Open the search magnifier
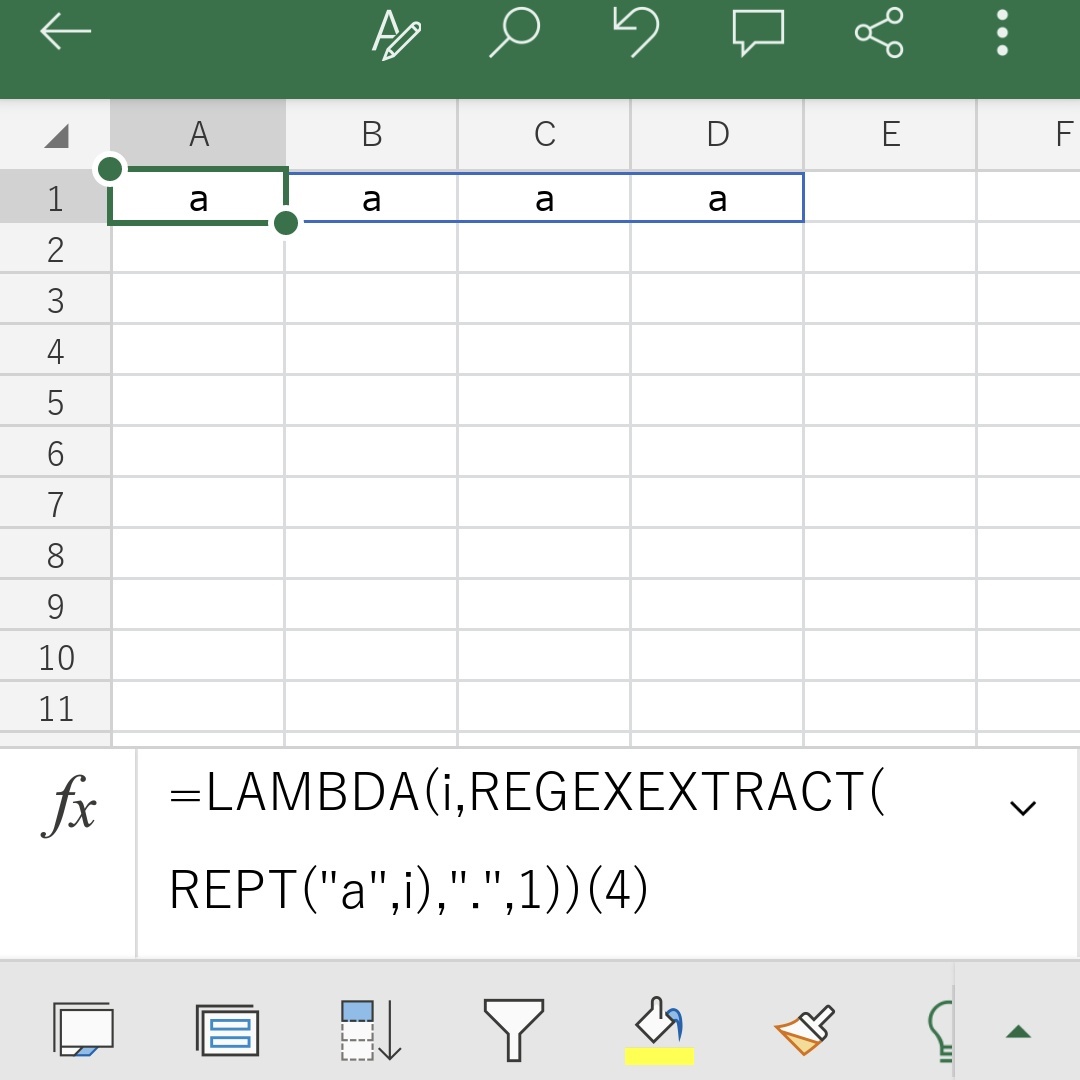This screenshot has width=1080, height=1080. click(515, 32)
